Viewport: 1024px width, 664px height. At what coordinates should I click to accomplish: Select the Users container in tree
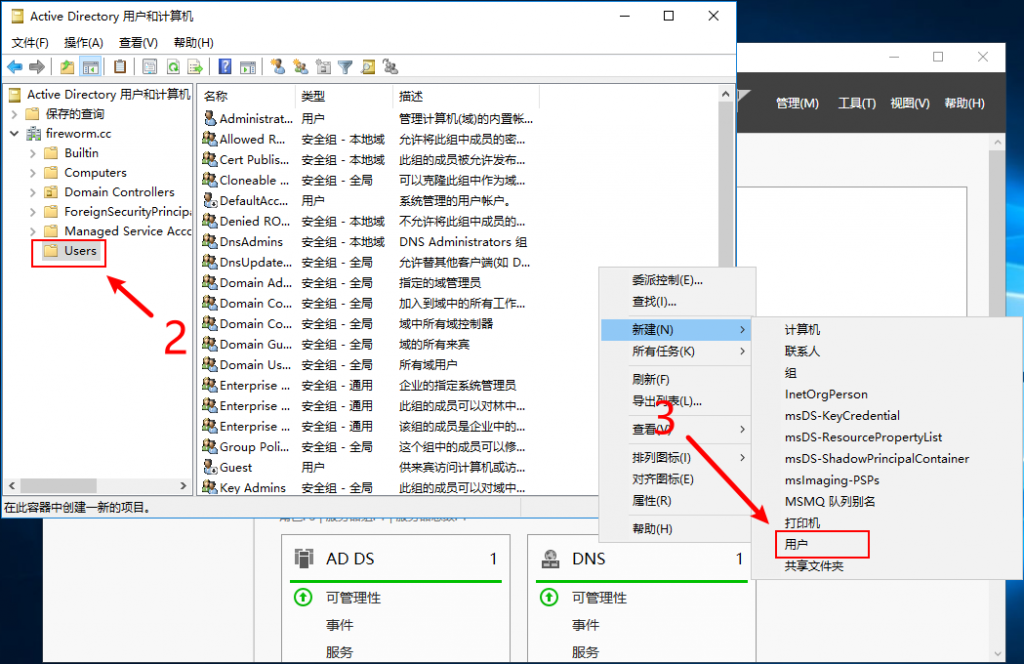(x=80, y=251)
